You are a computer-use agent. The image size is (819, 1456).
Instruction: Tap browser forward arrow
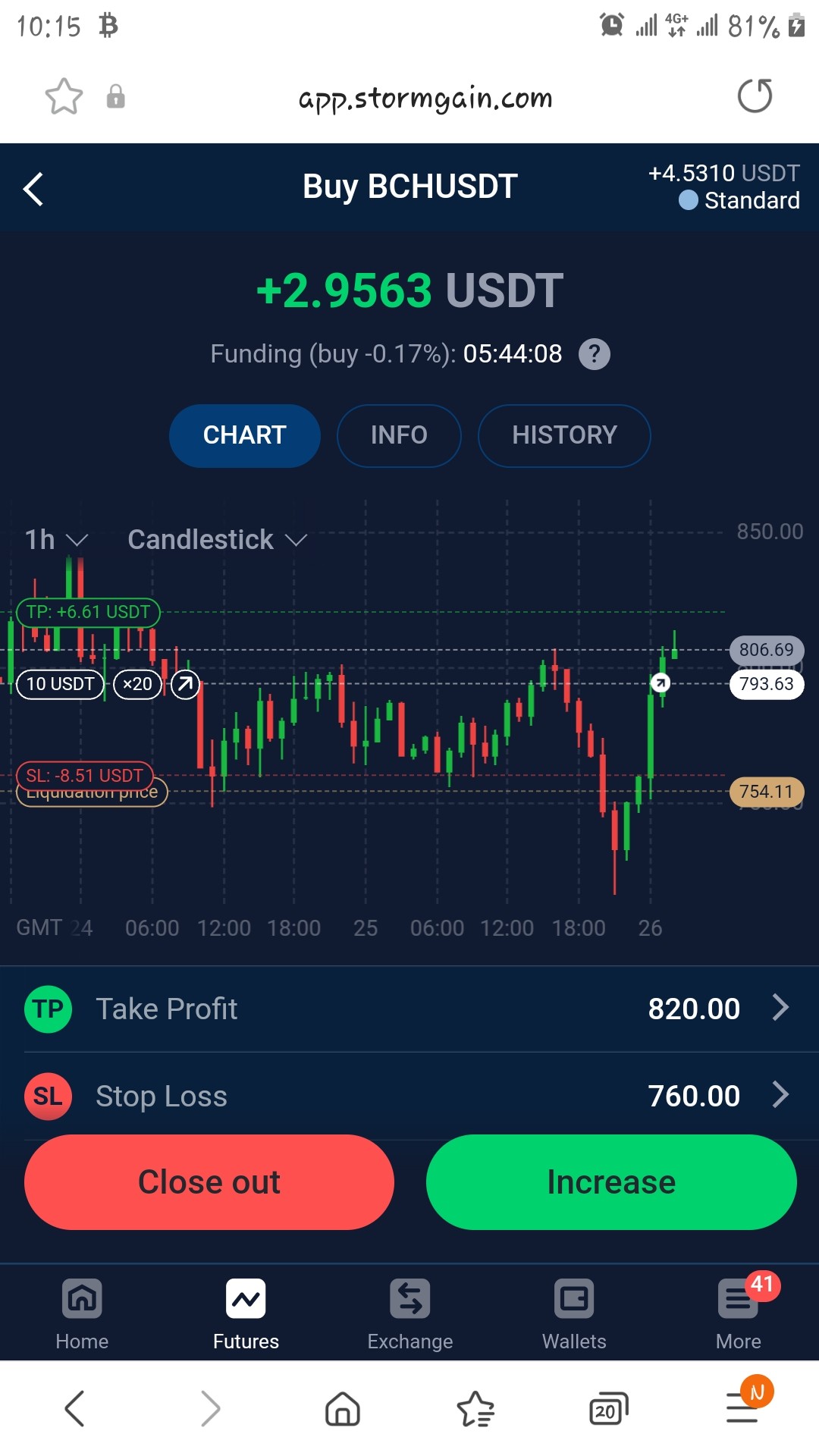(x=211, y=1409)
